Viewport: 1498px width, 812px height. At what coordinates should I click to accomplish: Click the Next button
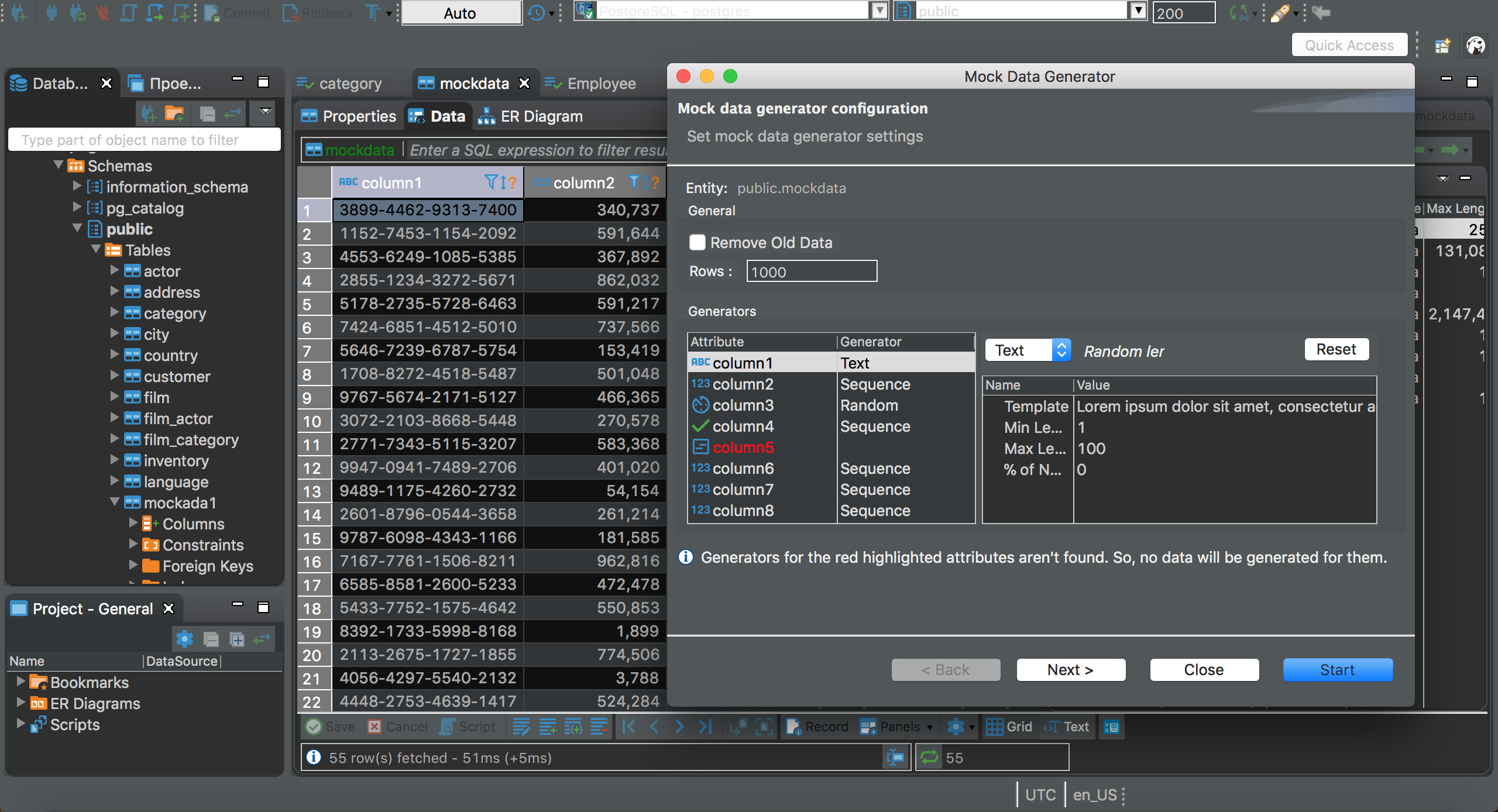(1071, 669)
